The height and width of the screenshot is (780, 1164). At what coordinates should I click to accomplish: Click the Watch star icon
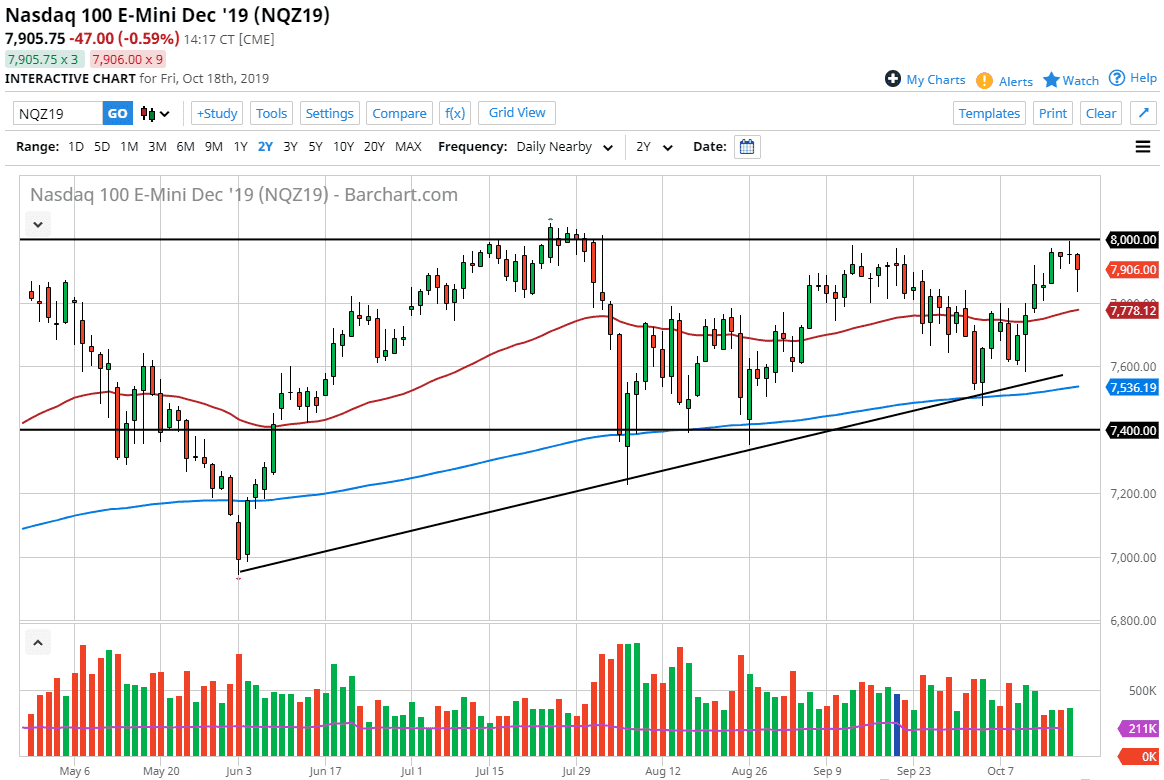tap(1051, 80)
